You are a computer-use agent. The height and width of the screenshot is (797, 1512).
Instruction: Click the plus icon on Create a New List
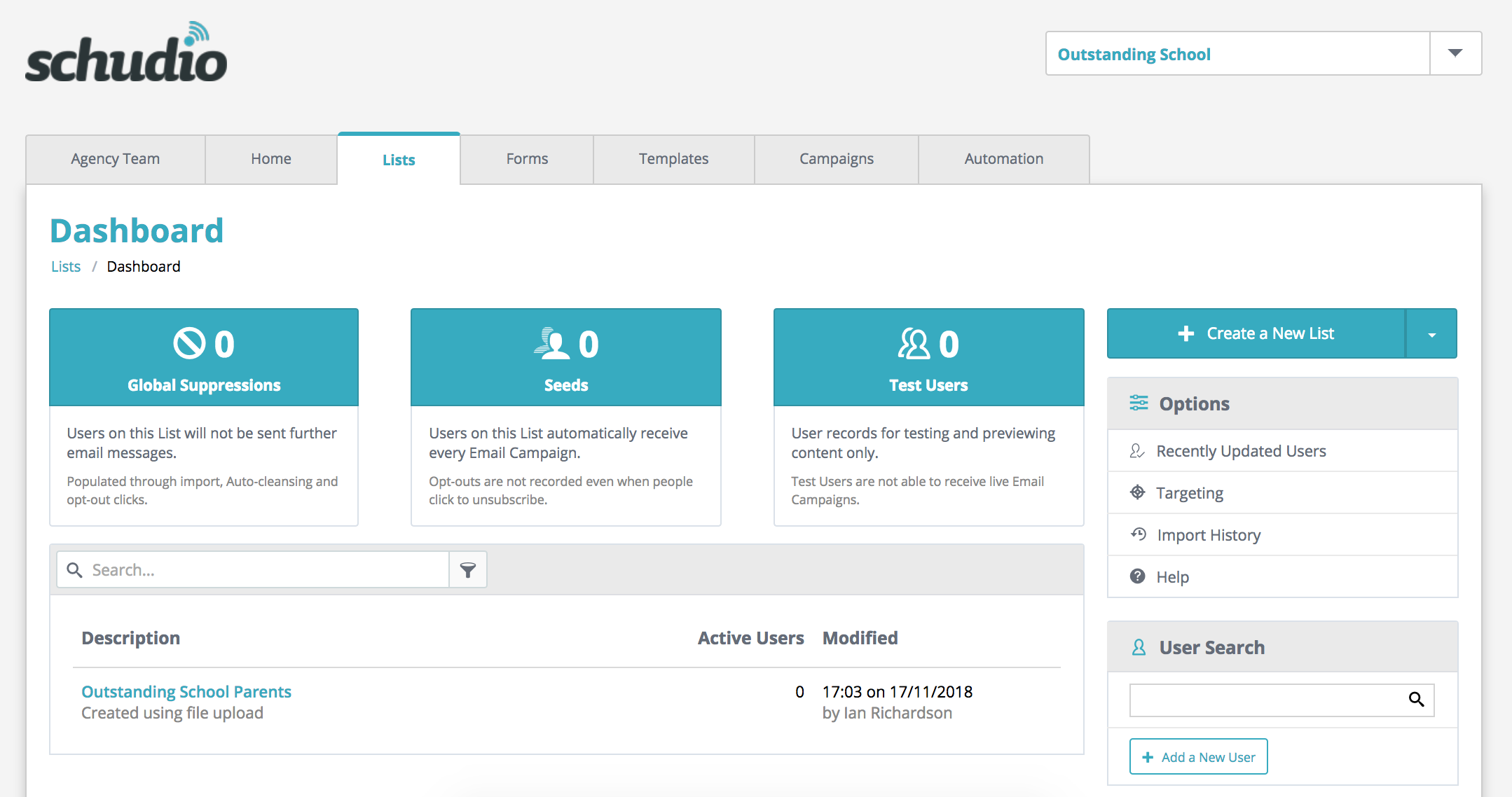pos(1185,333)
